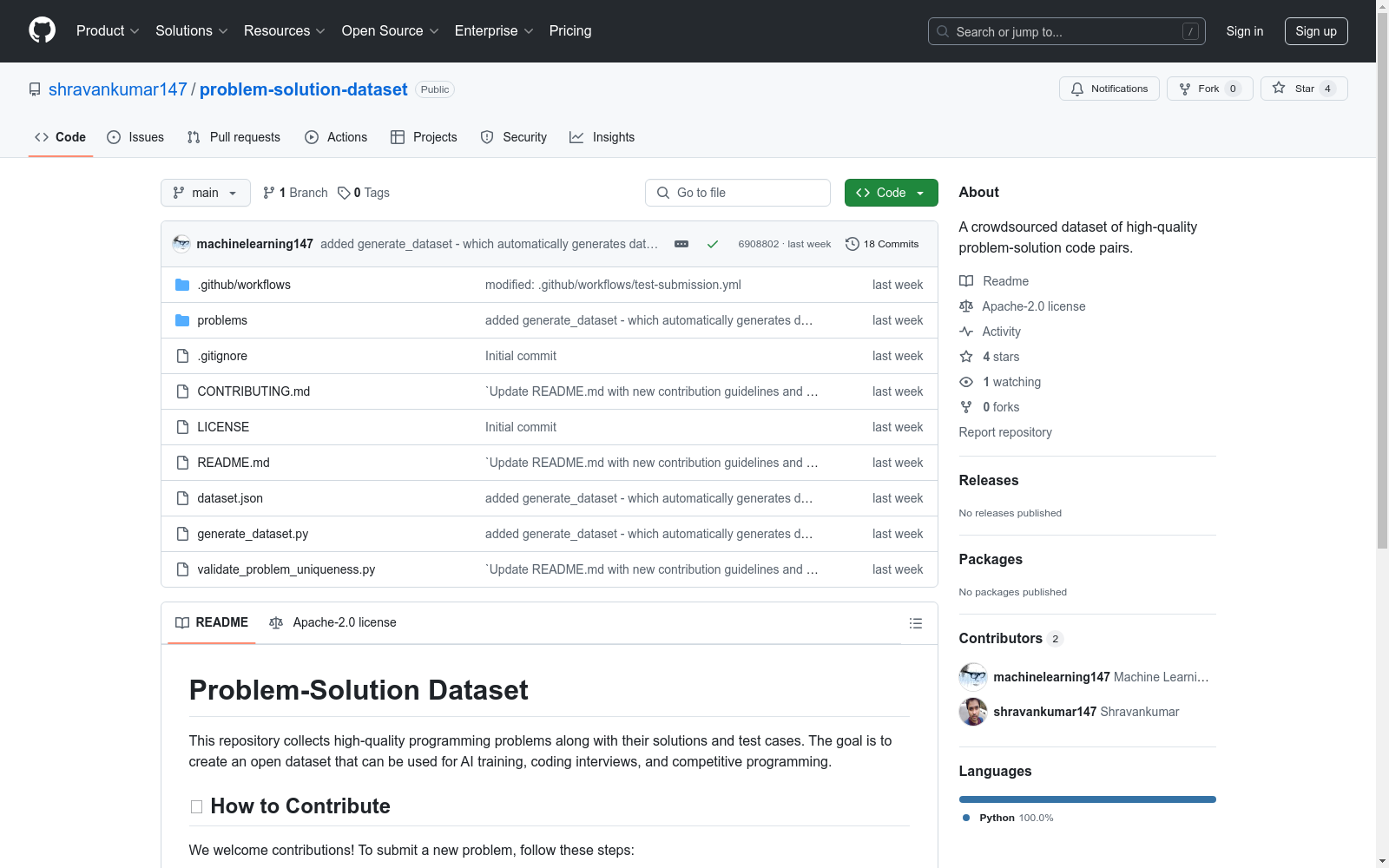This screenshot has height=868, width=1389.
Task: Expand the Open Source menu
Action: pos(391,31)
